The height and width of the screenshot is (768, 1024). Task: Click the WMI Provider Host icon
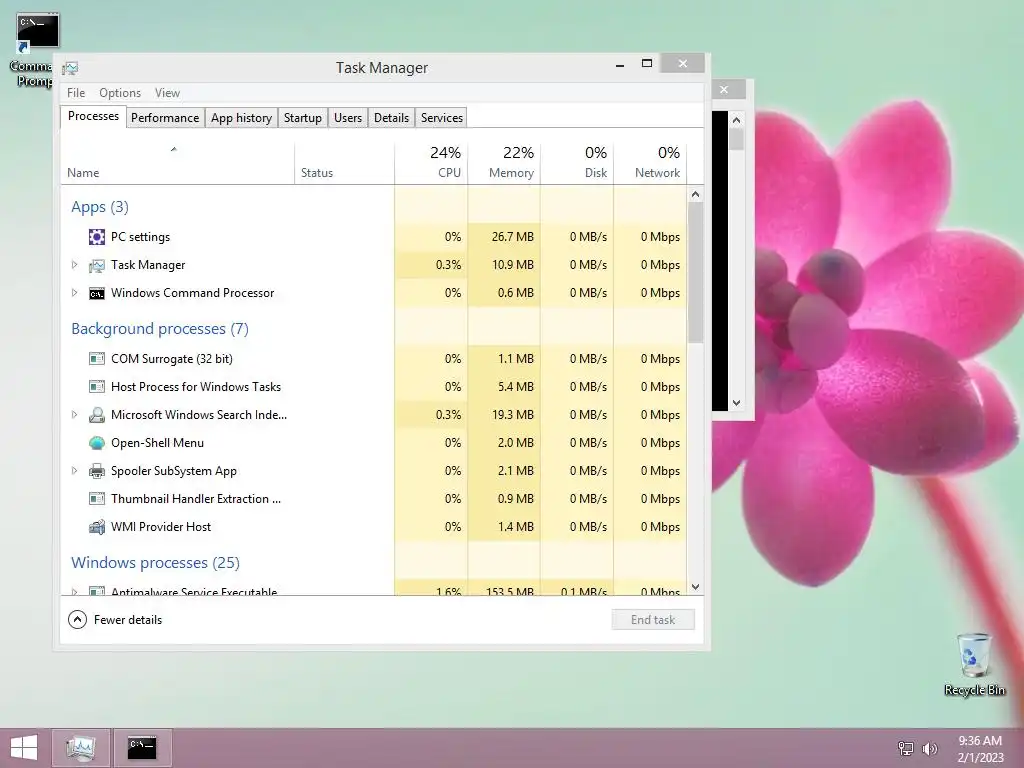pos(97,527)
